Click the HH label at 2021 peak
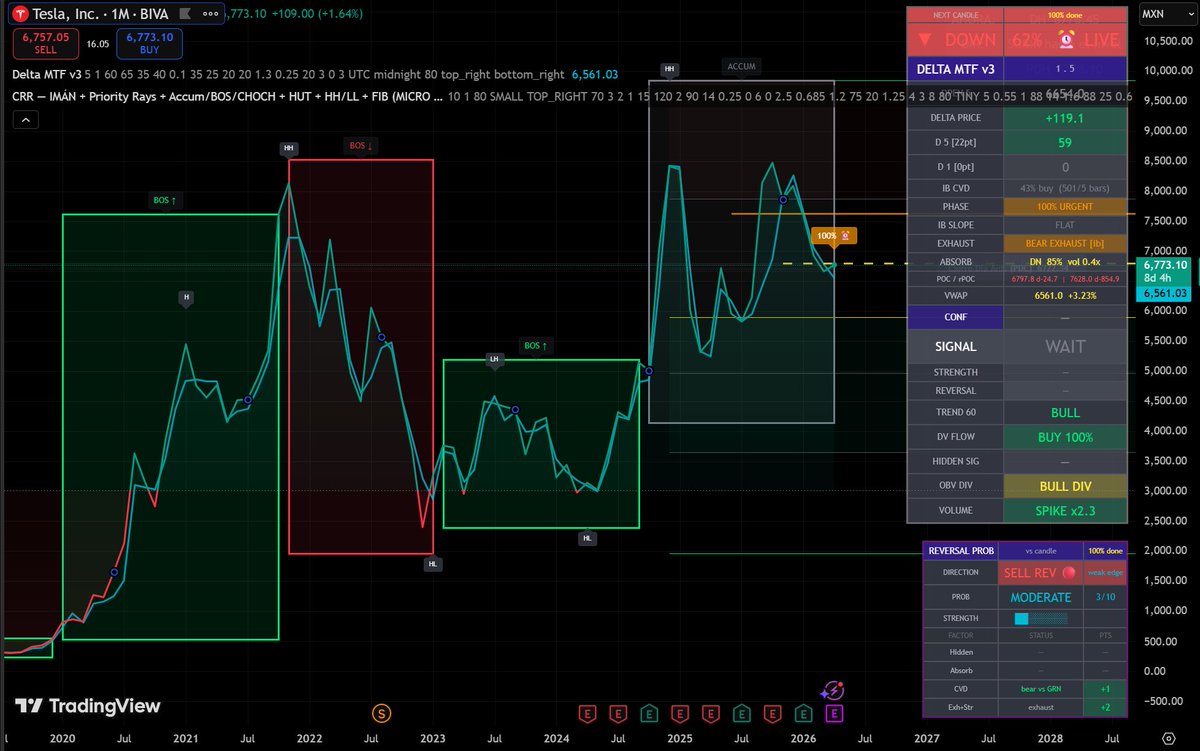The width and height of the screenshot is (1200, 751). click(289, 148)
